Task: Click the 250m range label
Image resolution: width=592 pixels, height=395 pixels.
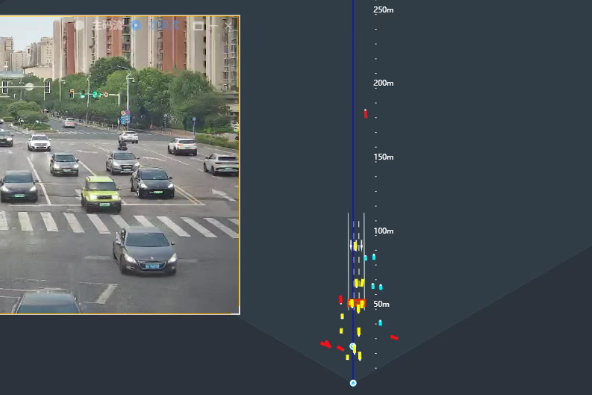Action: [383, 10]
